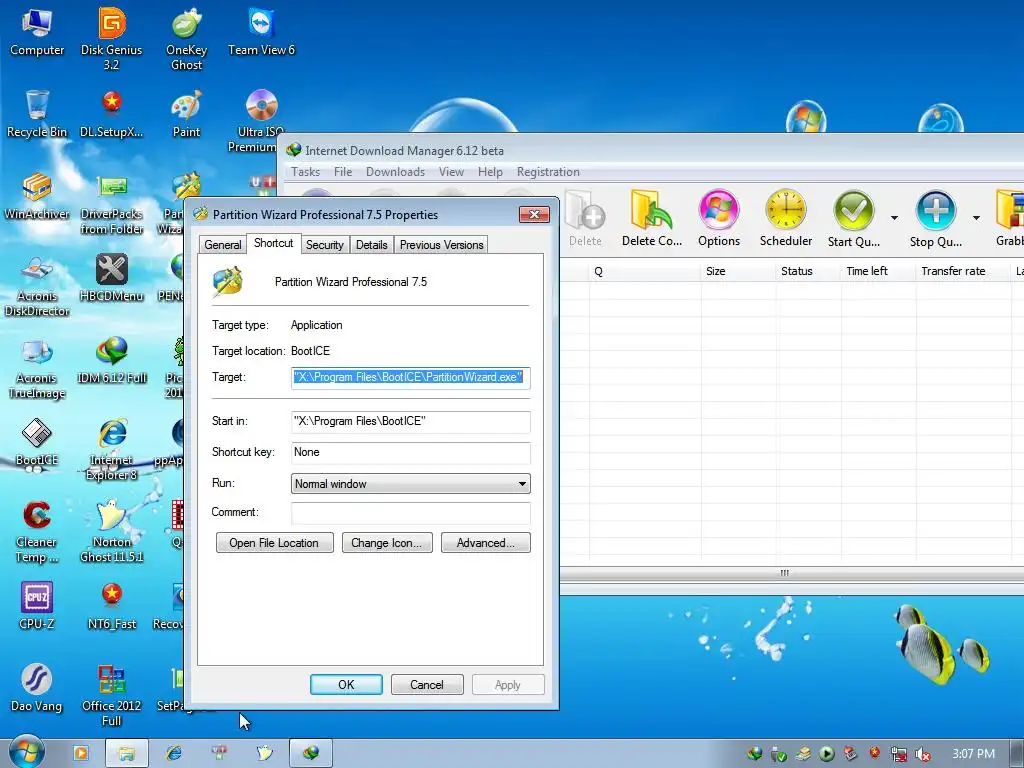The height and width of the screenshot is (768, 1024).
Task: Select the BootICE desktop icon
Action: 37,443
